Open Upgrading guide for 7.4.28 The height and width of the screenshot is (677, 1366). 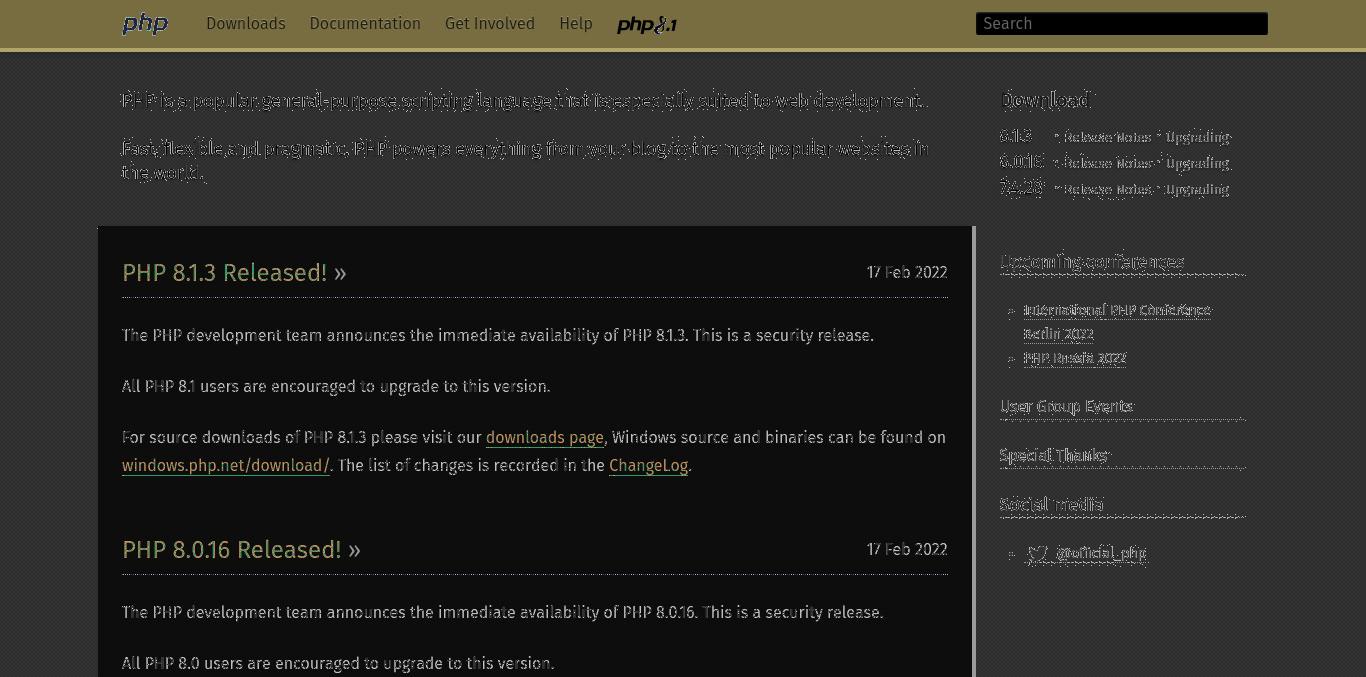(x=1198, y=189)
